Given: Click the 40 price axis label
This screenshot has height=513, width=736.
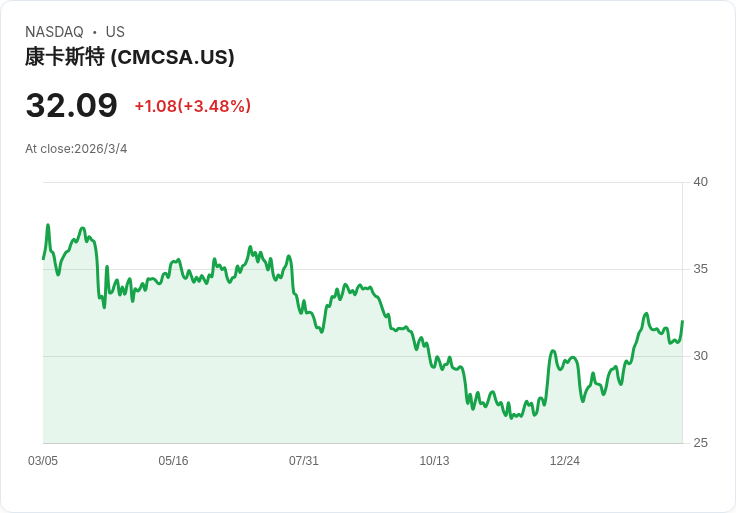Looking at the screenshot, I should pyautogui.click(x=700, y=182).
